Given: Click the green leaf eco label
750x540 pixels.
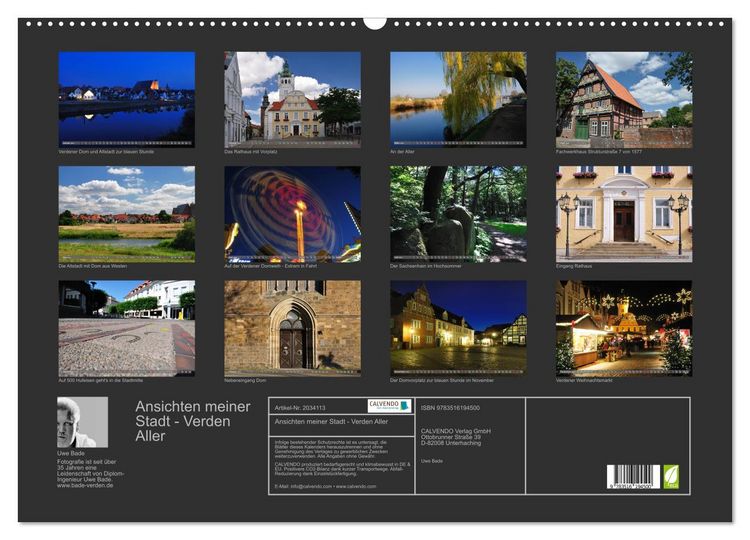Looking at the screenshot, I should click(x=671, y=476).
